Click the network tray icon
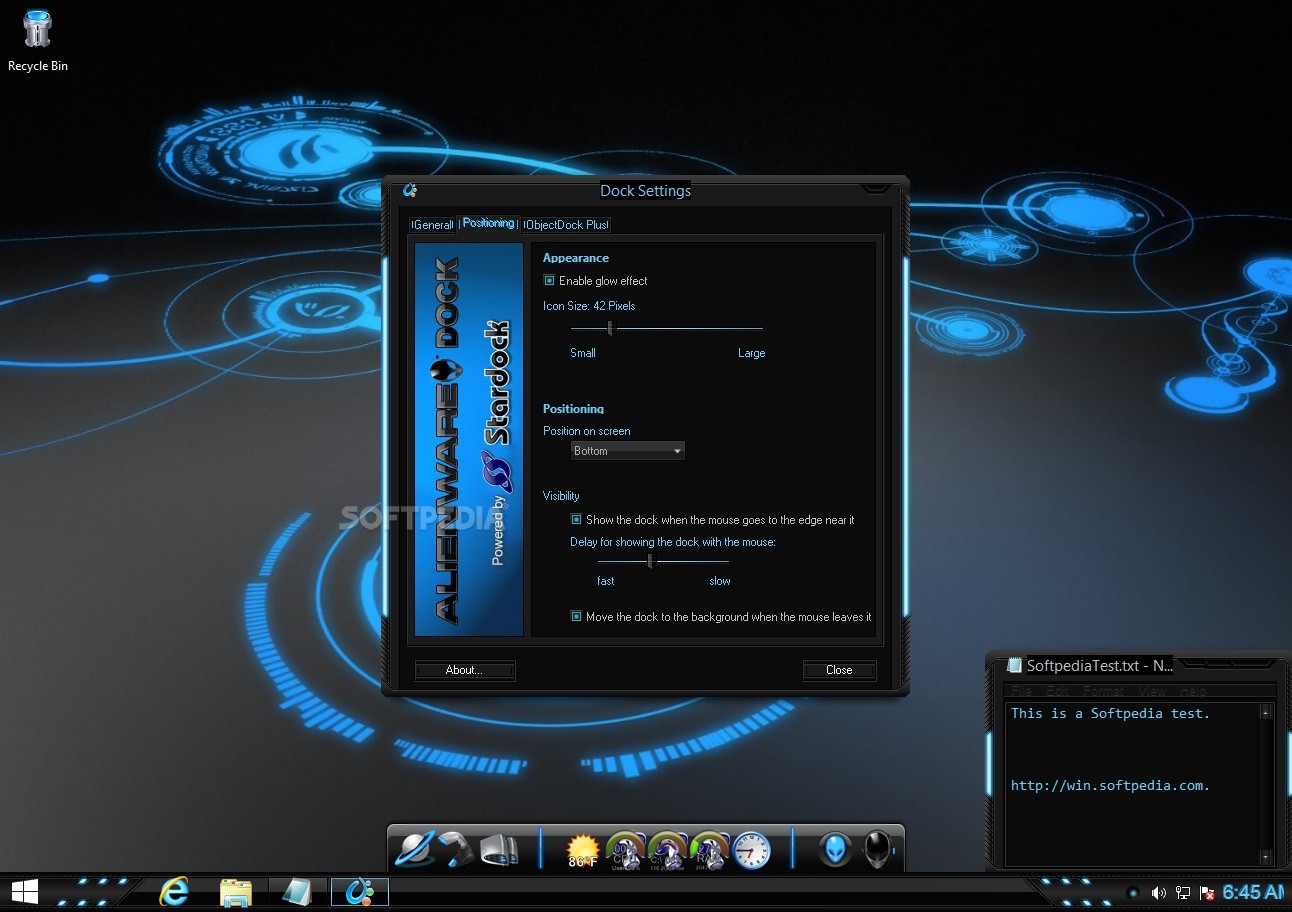The height and width of the screenshot is (912, 1292). (1182, 893)
